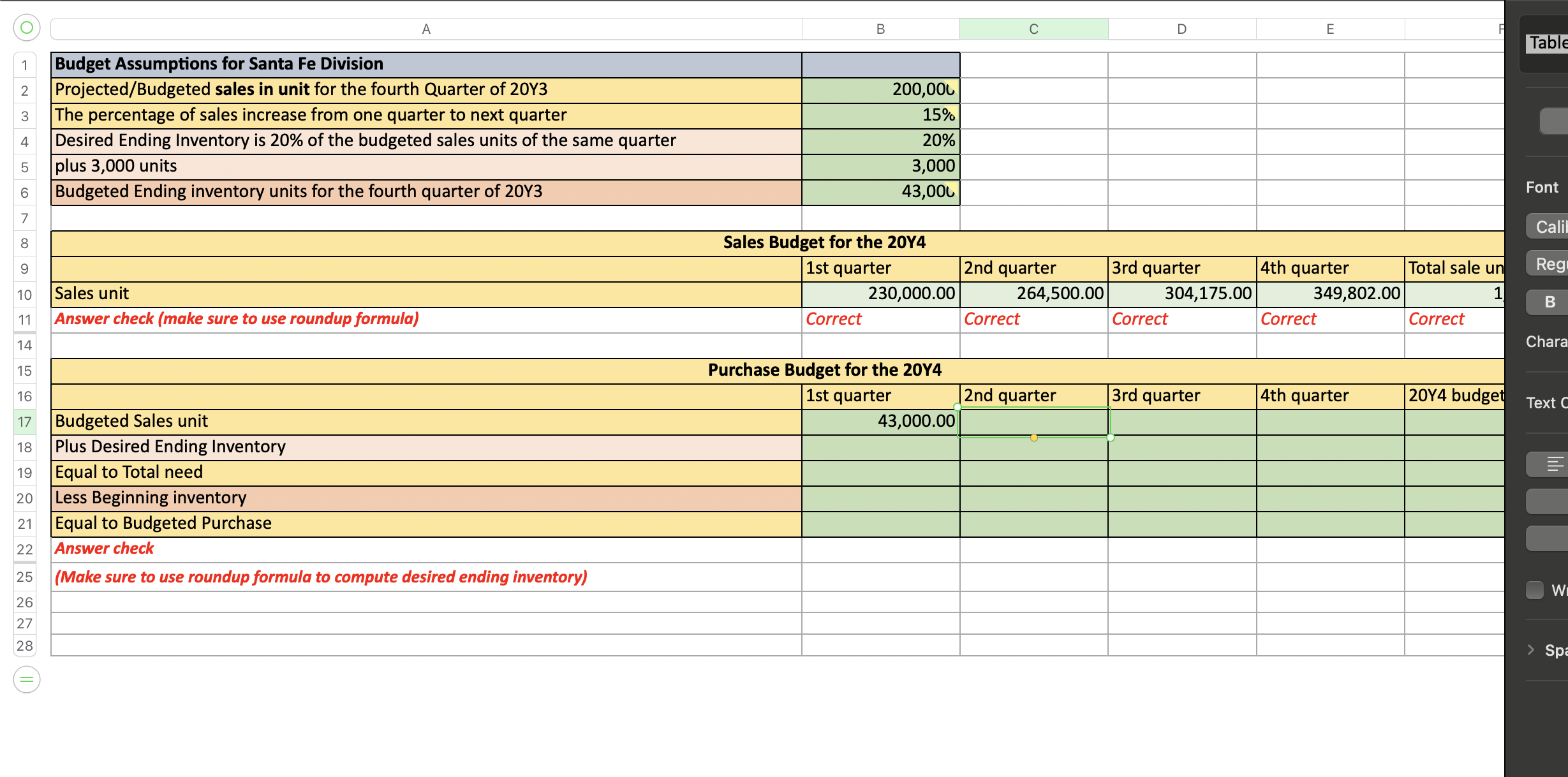
Task: Select the column C header
Action: tap(1033, 28)
